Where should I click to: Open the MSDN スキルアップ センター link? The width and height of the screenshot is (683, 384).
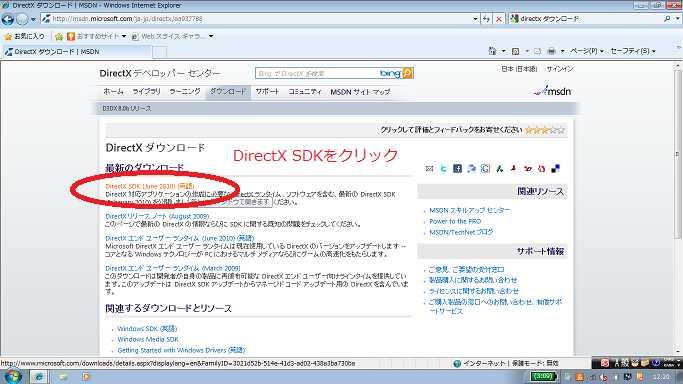[470, 210]
